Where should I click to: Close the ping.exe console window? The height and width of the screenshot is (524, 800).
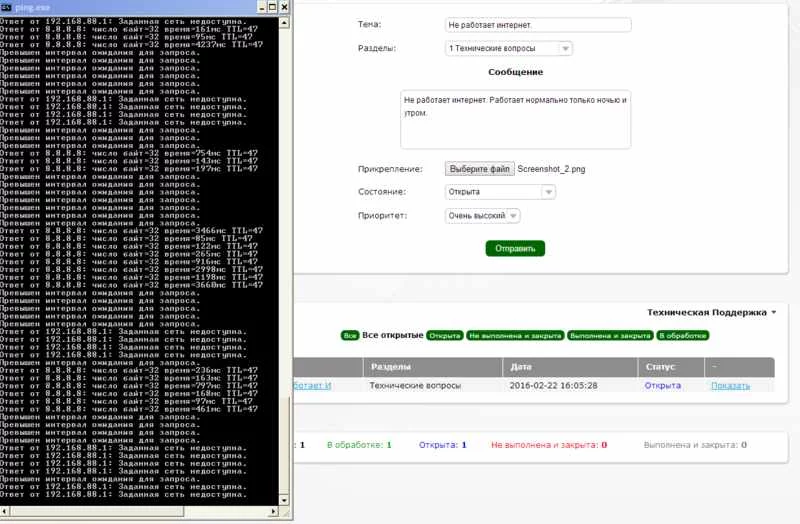coord(285,7)
